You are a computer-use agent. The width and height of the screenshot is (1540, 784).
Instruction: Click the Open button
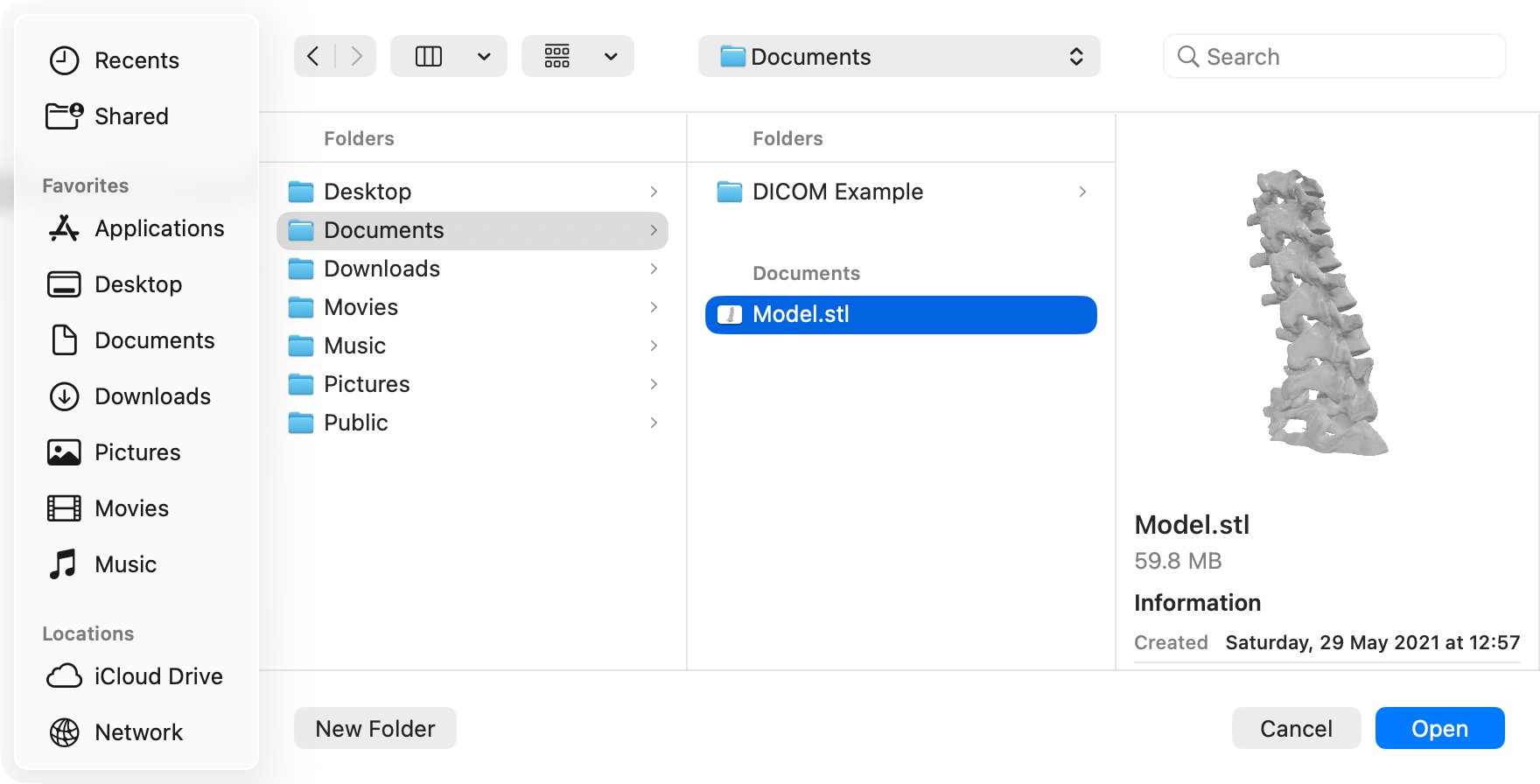click(1440, 728)
